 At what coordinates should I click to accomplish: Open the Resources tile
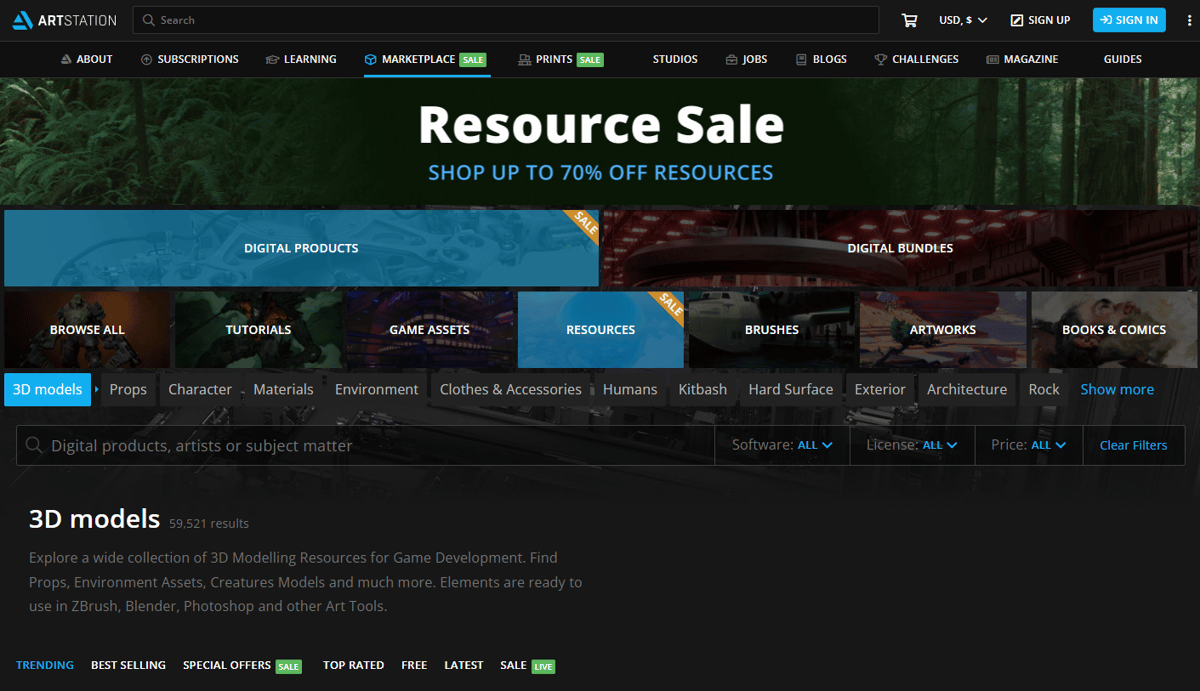[x=601, y=330]
